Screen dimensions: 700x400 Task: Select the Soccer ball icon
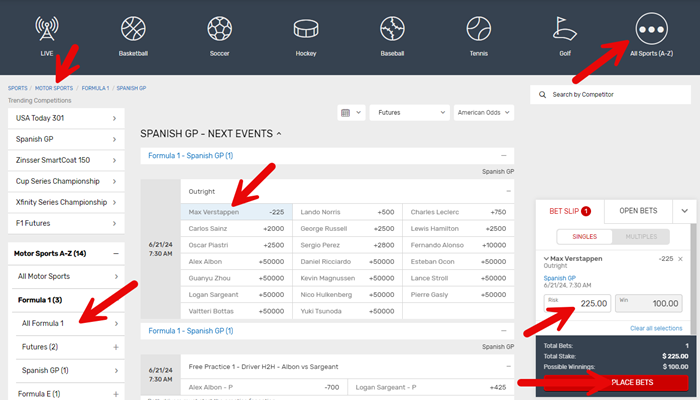click(x=219, y=28)
